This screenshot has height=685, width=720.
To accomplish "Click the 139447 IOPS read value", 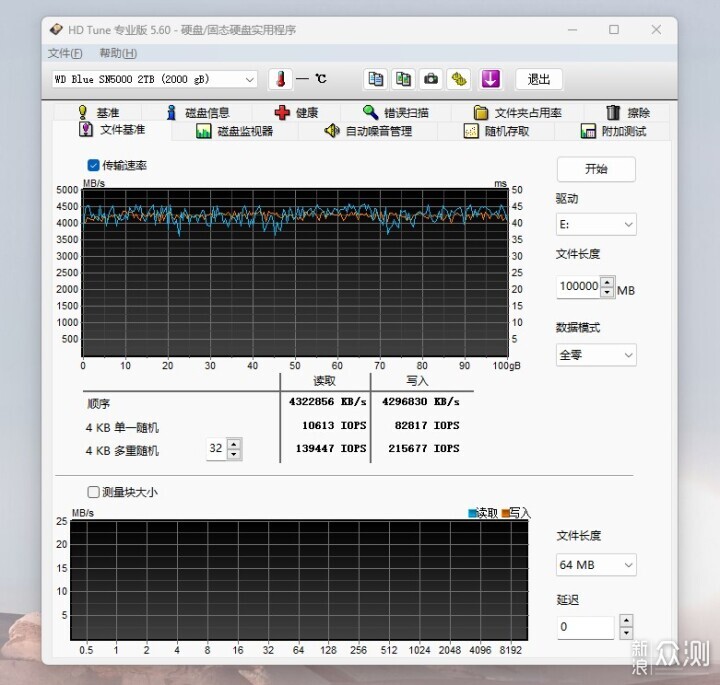I will click(x=331, y=449).
